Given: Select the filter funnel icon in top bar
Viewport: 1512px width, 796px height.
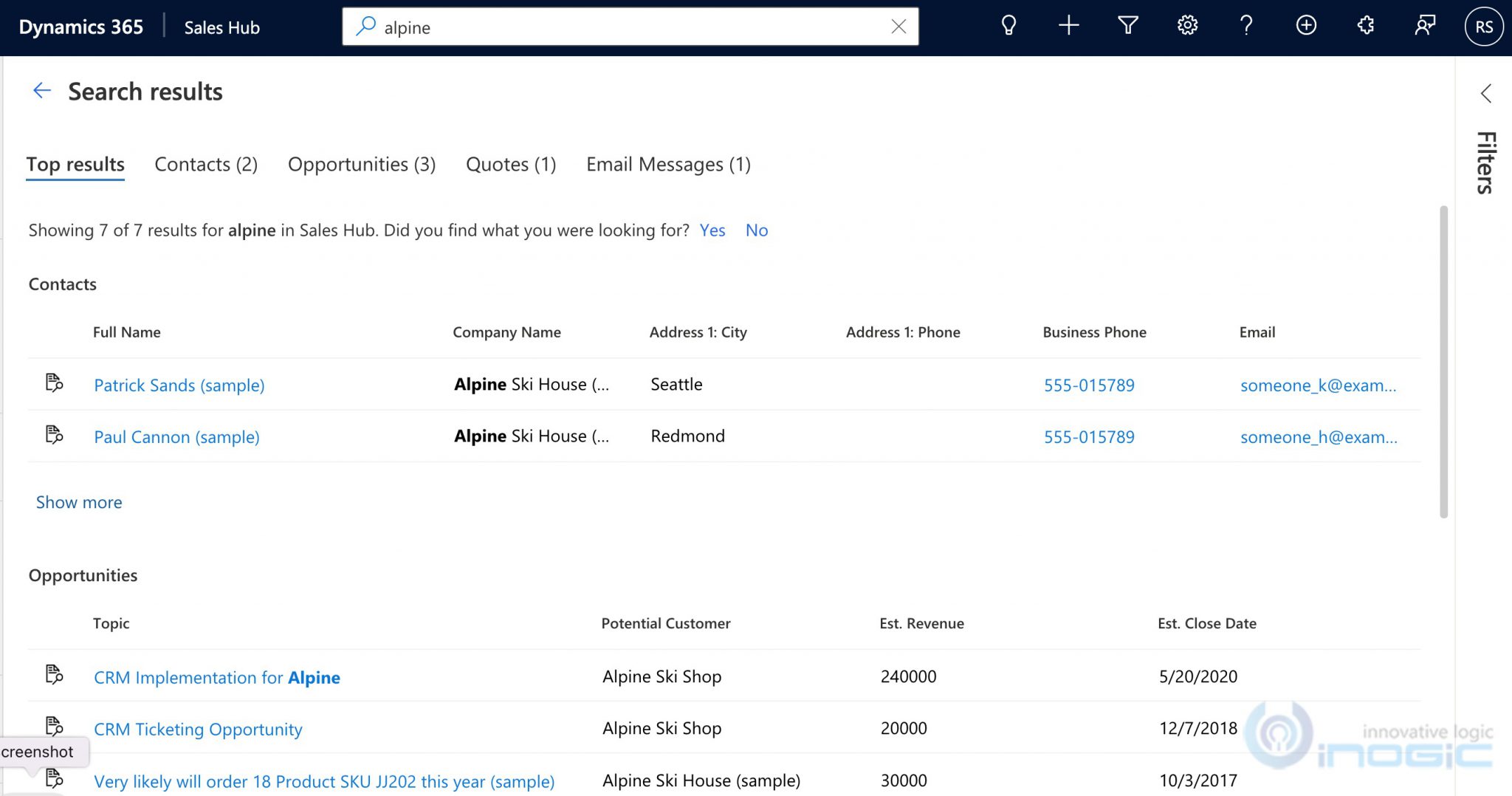Looking at the screenshot, I should [1127, 25].
